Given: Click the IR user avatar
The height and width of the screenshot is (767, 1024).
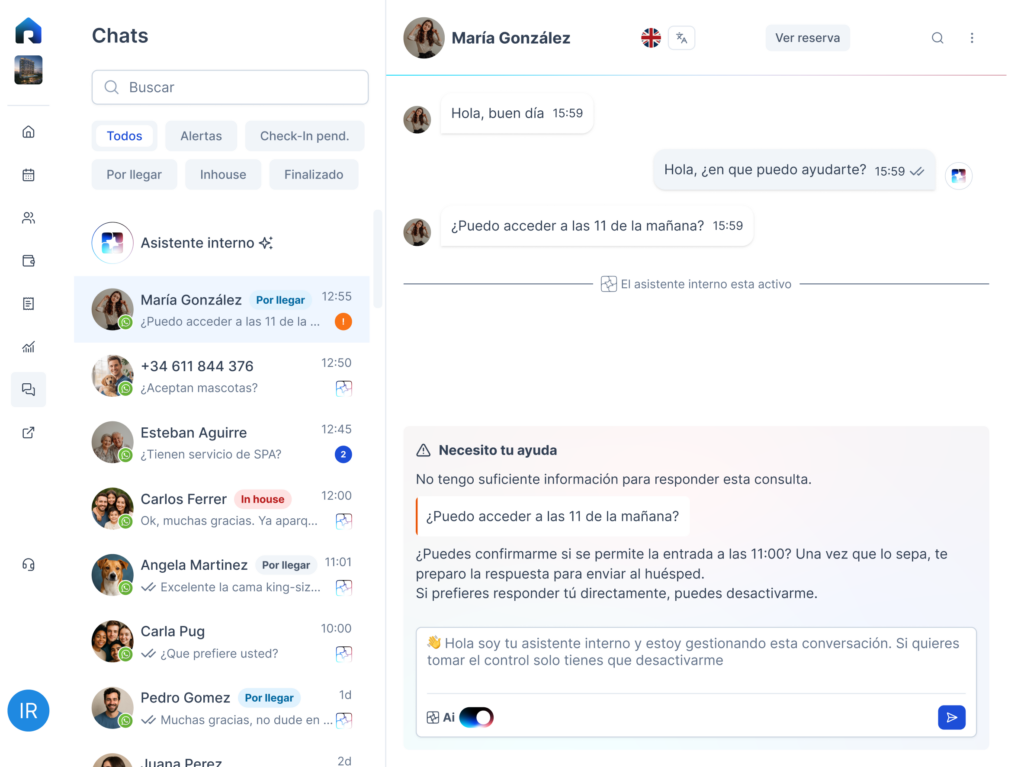Looking at the screenshot, I should [x=28, y=711].
